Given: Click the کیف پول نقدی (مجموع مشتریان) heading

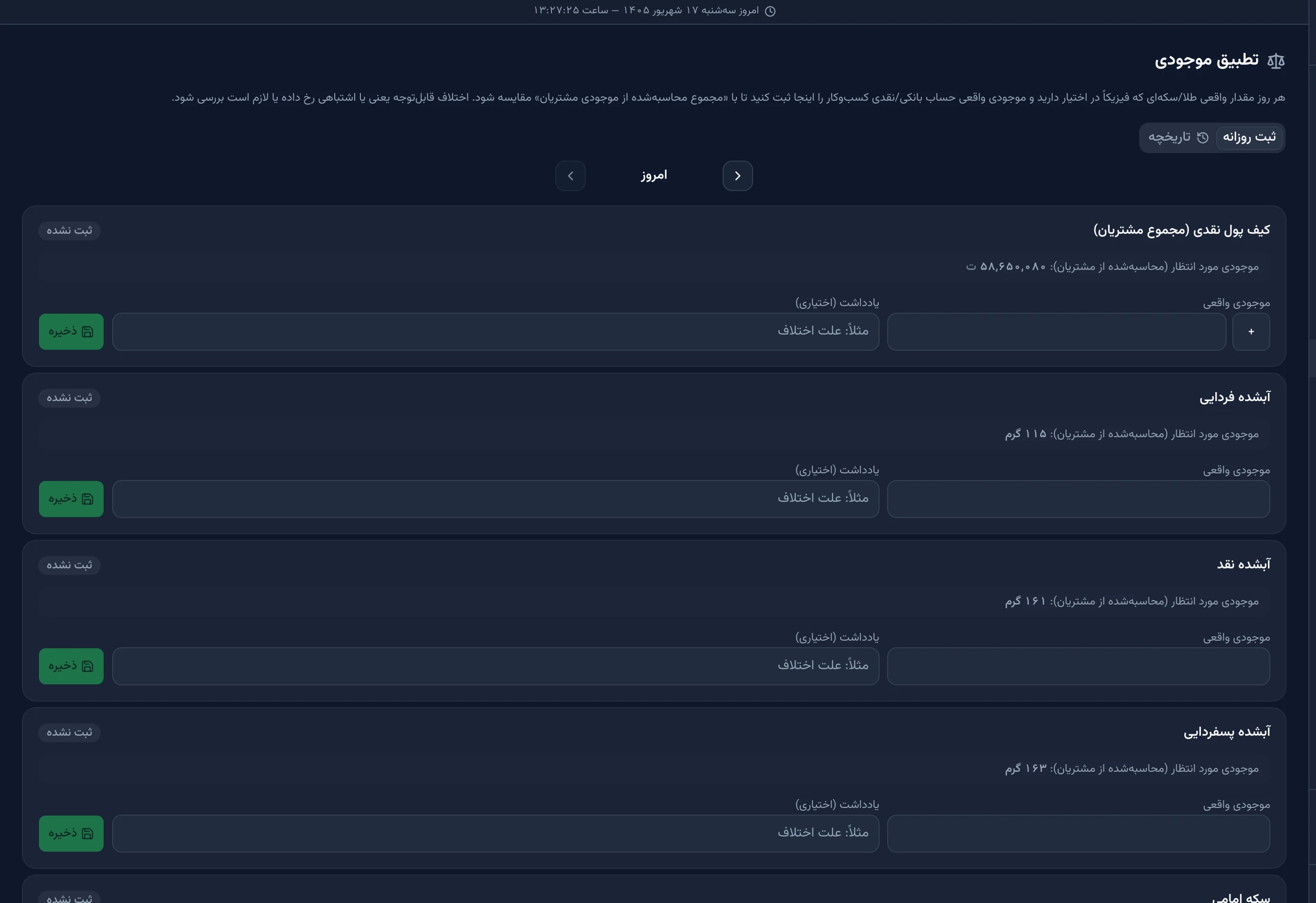Looking at the screenshot, I should (x=1182, y=230).
